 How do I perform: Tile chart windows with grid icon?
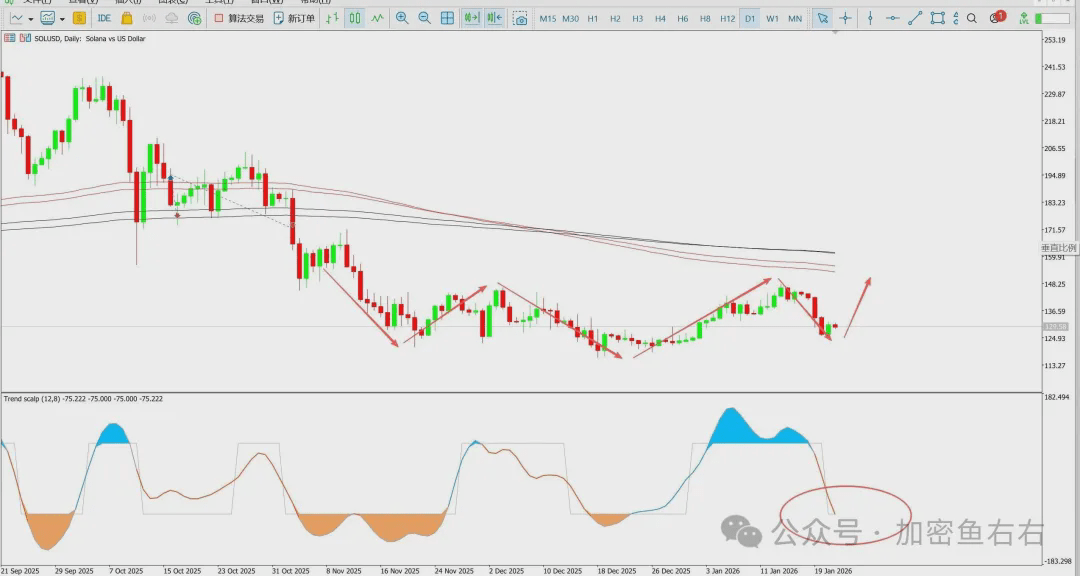pyautogui.click(x=447, y=18)
